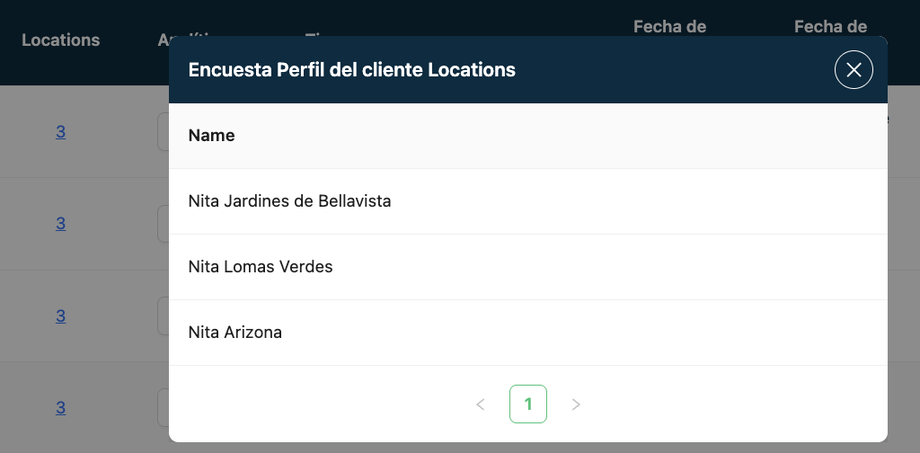Select page 1 in the pagination

528,404
